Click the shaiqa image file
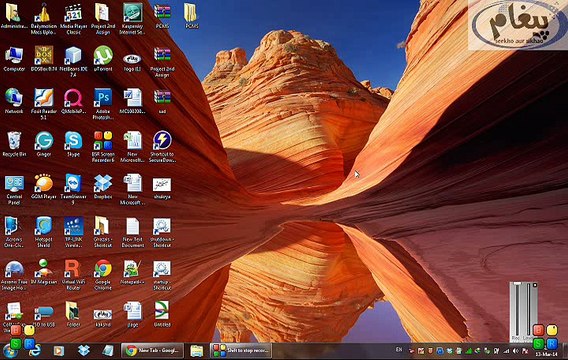 [162, 188]
